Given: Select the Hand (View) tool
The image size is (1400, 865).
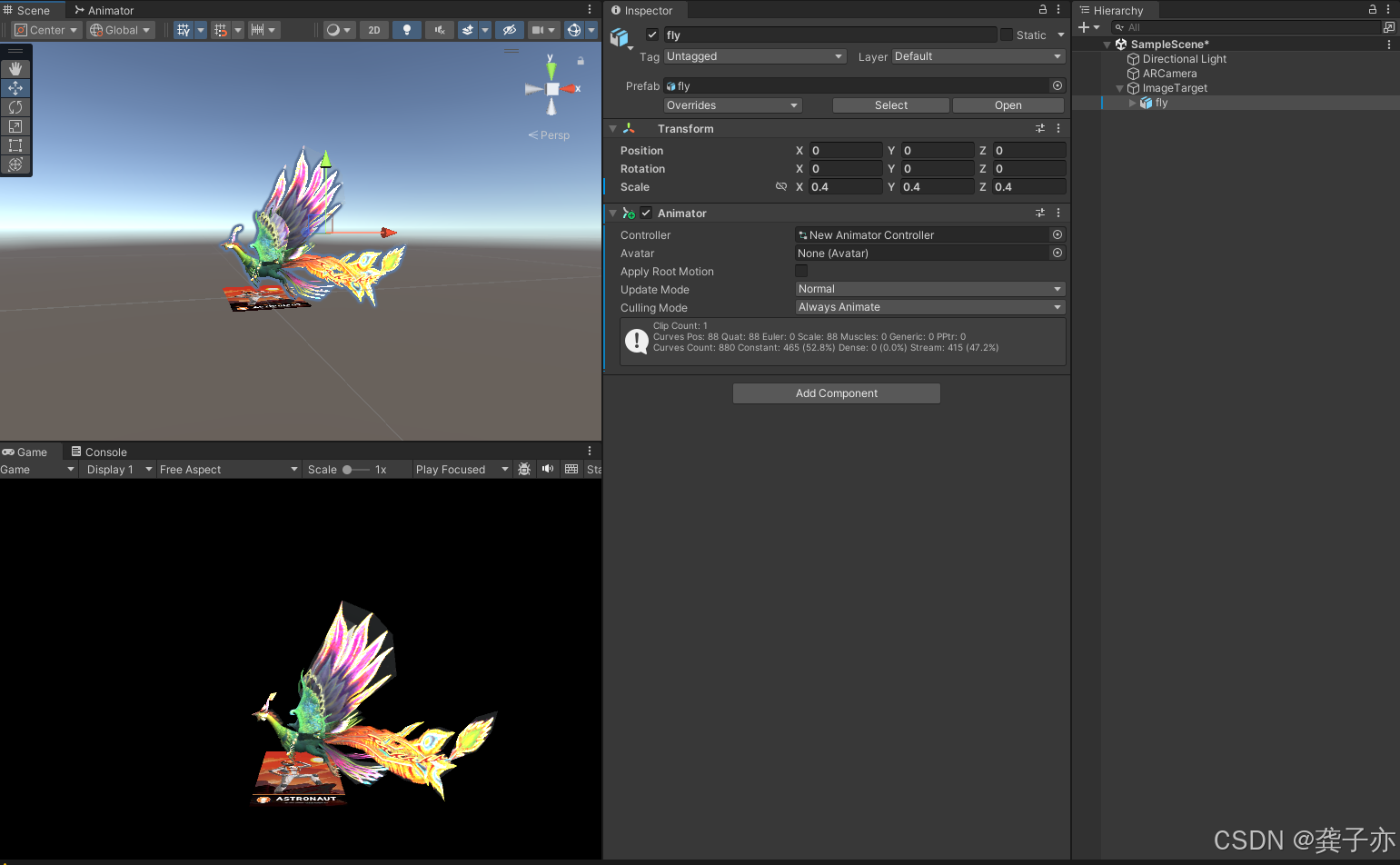Looking at the screenshot, I should point(15,69).
